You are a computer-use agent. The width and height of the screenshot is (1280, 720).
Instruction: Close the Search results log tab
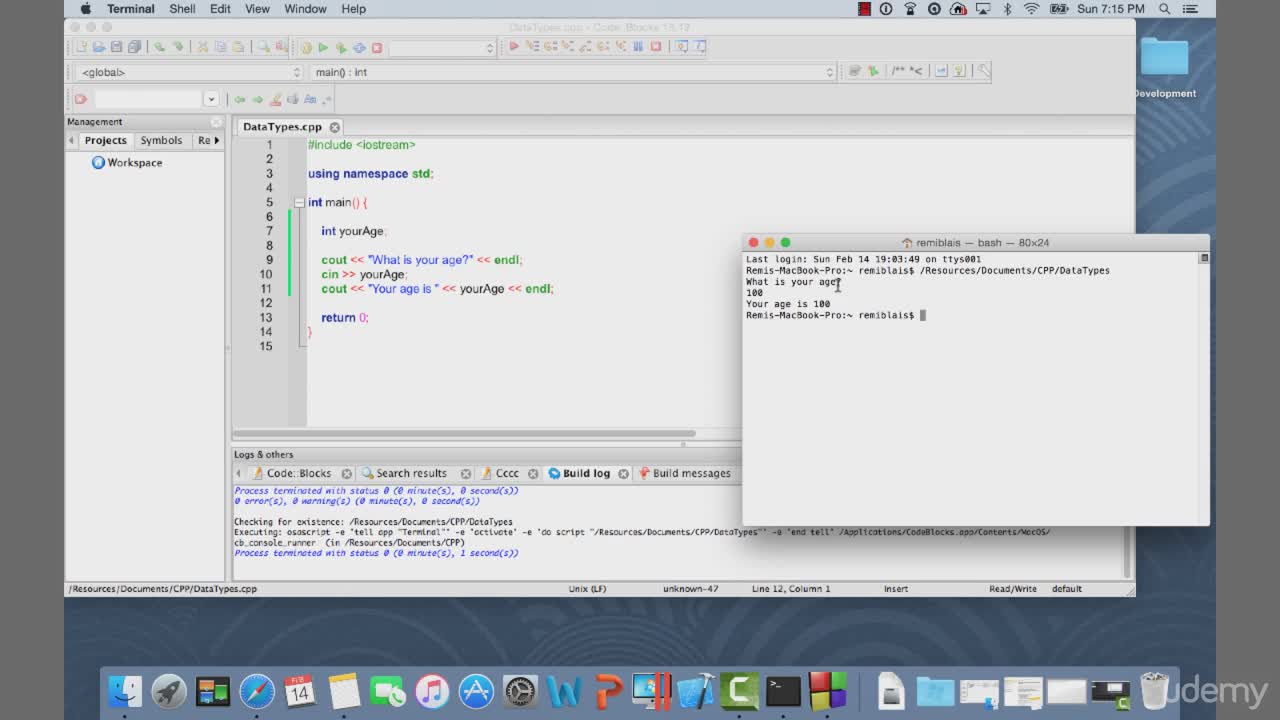click(x=465, y=473)
